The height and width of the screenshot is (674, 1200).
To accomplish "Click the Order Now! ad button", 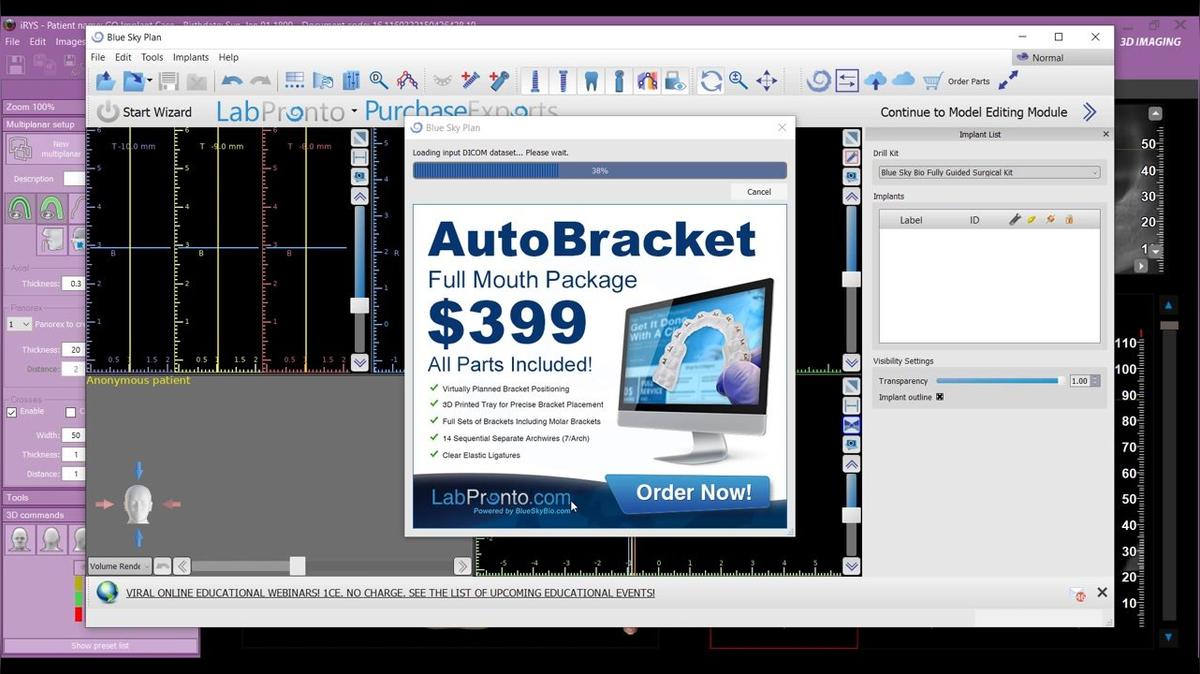I will 693,493.
